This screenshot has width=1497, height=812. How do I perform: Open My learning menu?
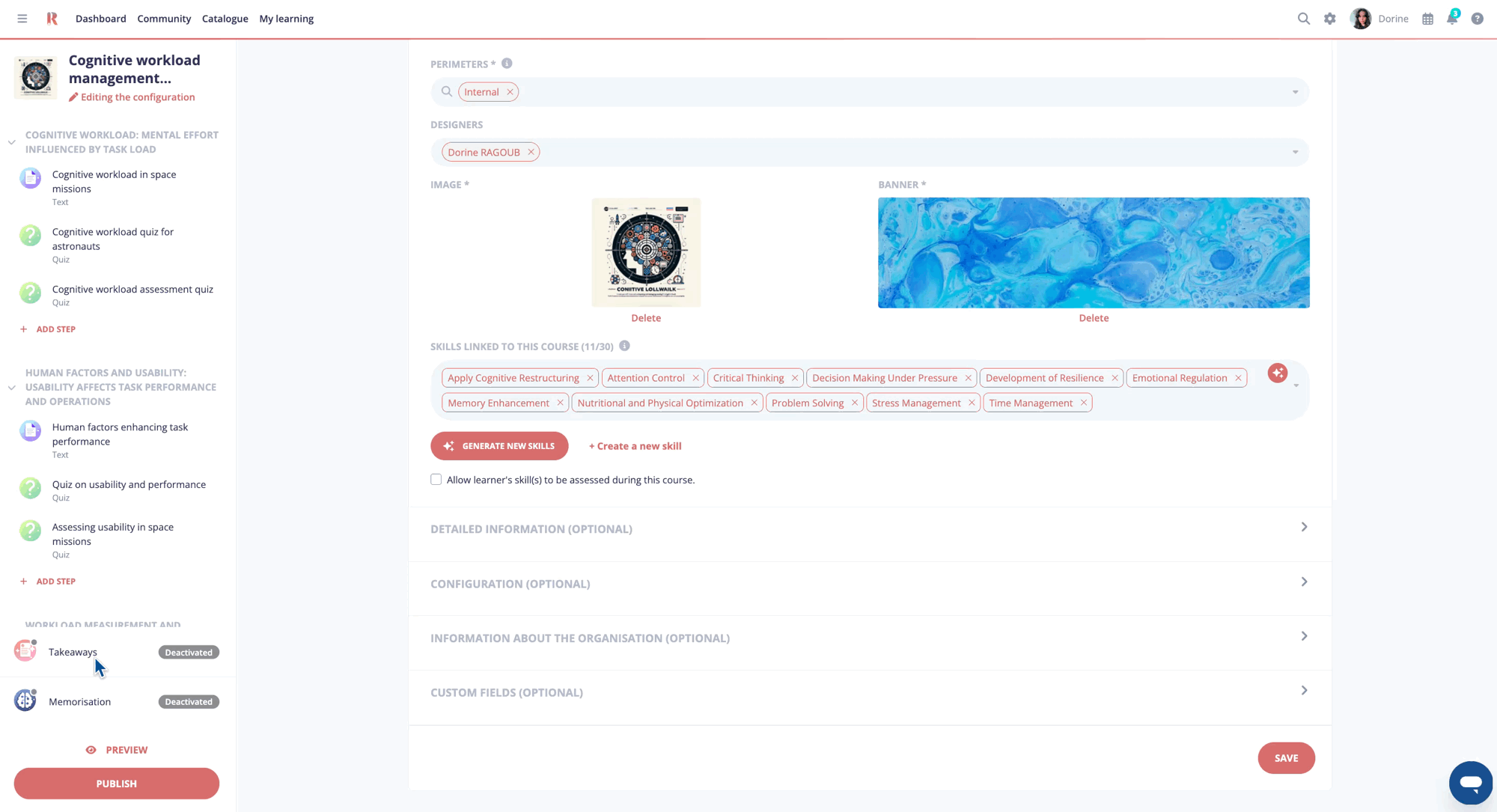[286, 19]
